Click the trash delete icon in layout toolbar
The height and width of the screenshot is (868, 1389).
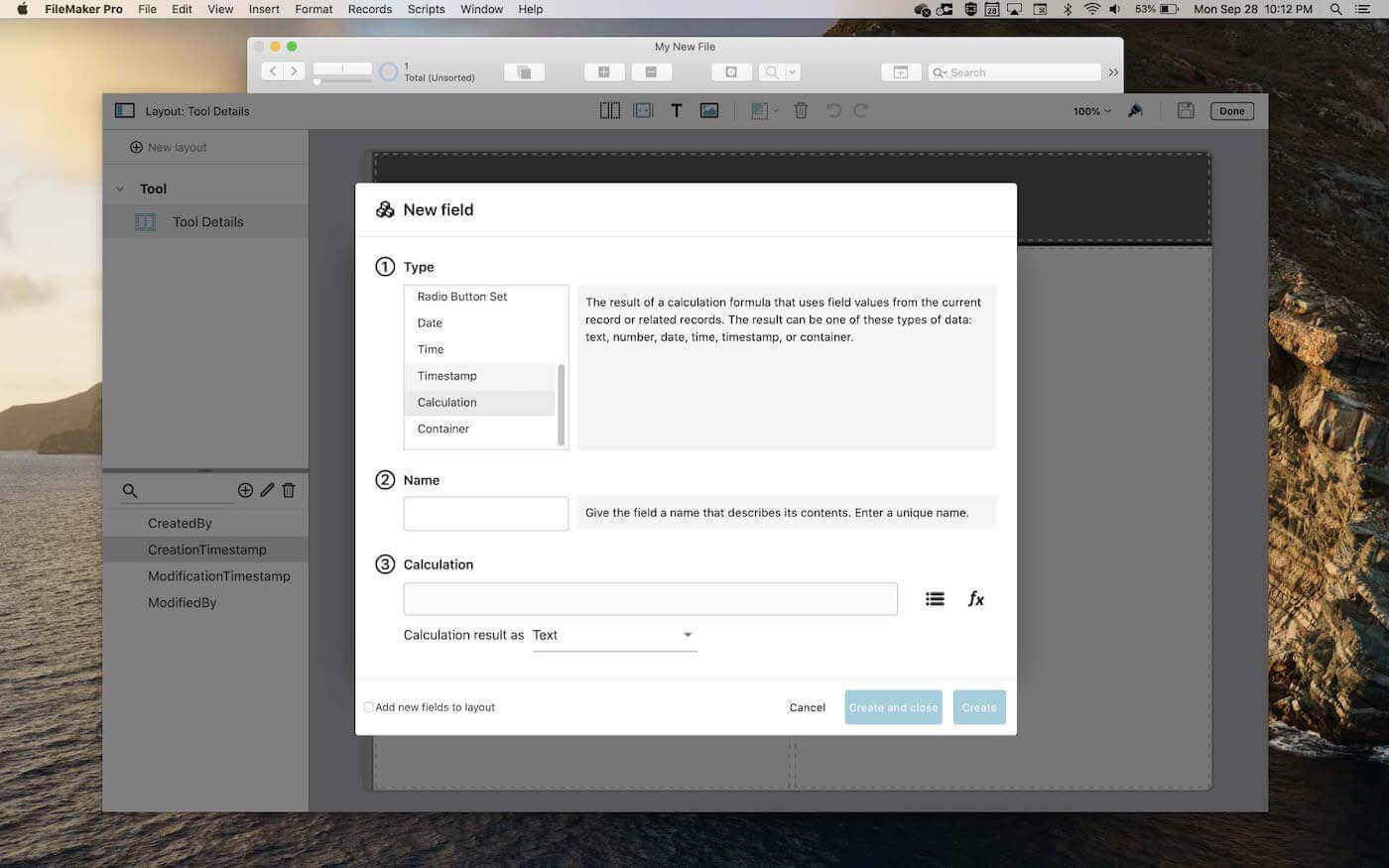[x=801, y=111]
